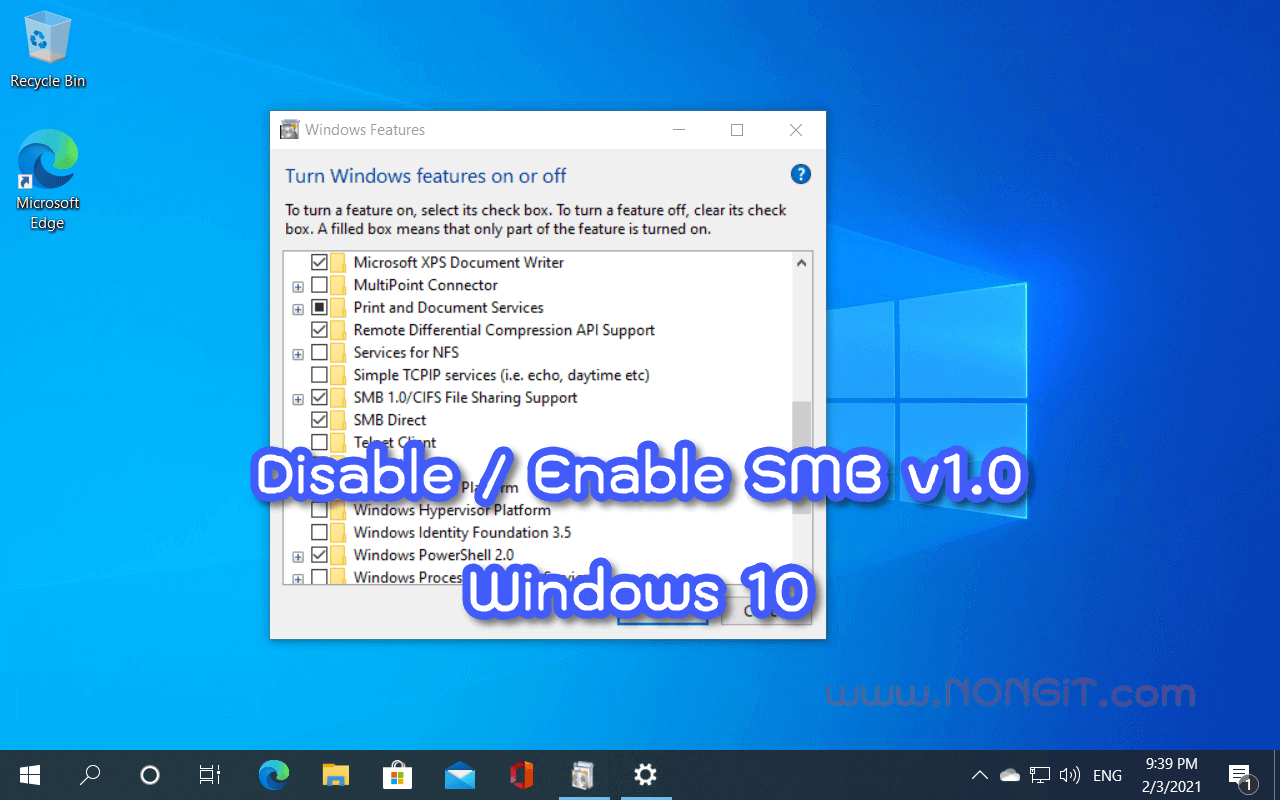The image size is (1280, 800).
Task: Open volume speaker tray icon
Action: click(x=1070, y=775)
